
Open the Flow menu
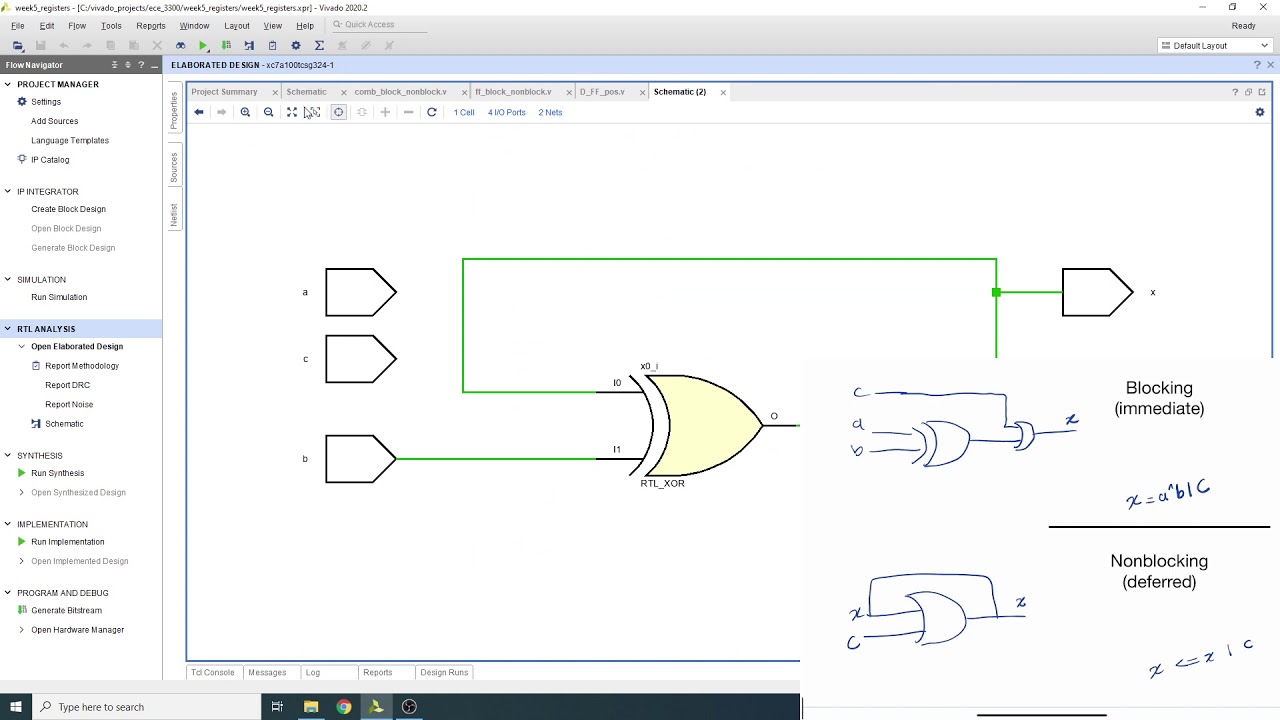point(77,25)
